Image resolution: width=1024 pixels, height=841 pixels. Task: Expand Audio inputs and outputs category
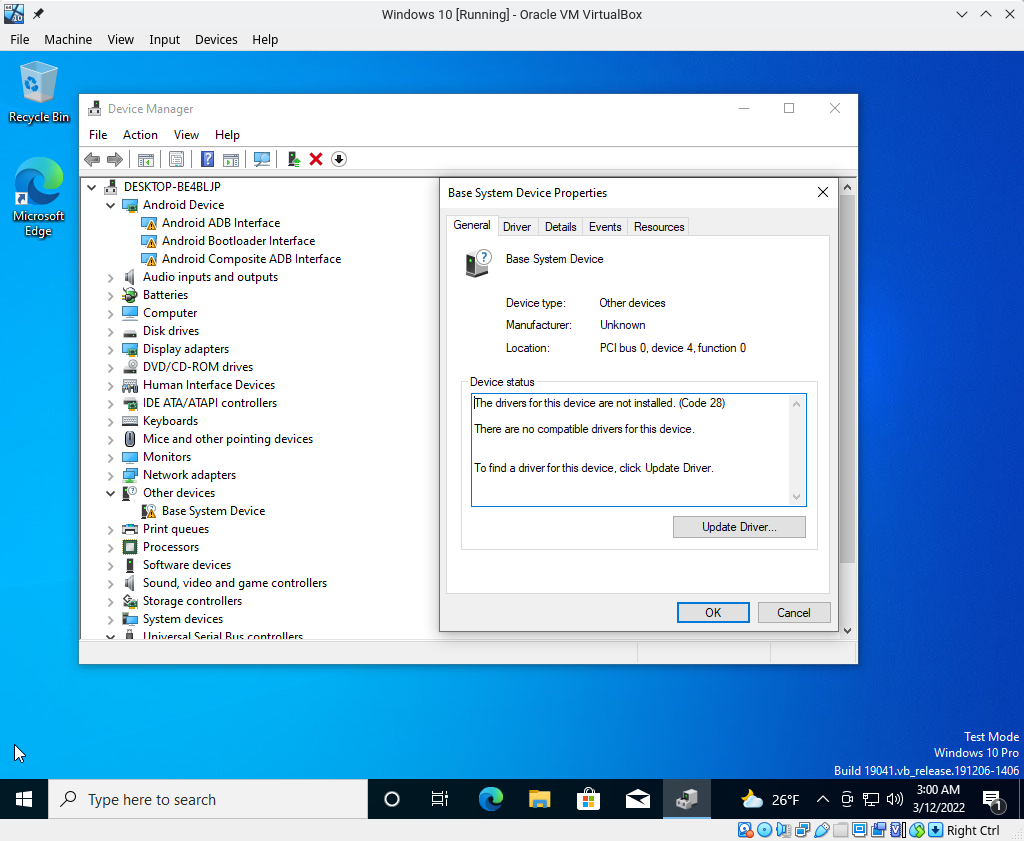110,278
